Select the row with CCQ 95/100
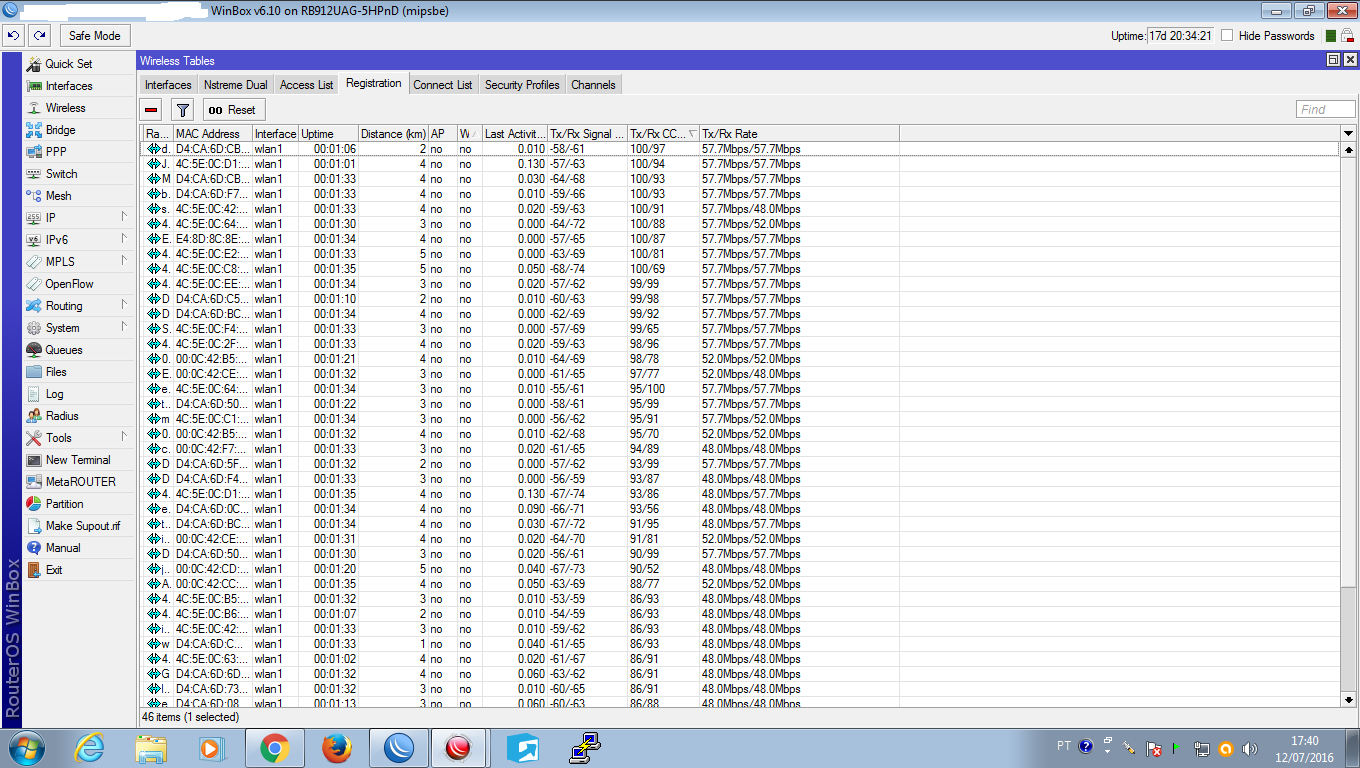 tap(740, 389)
